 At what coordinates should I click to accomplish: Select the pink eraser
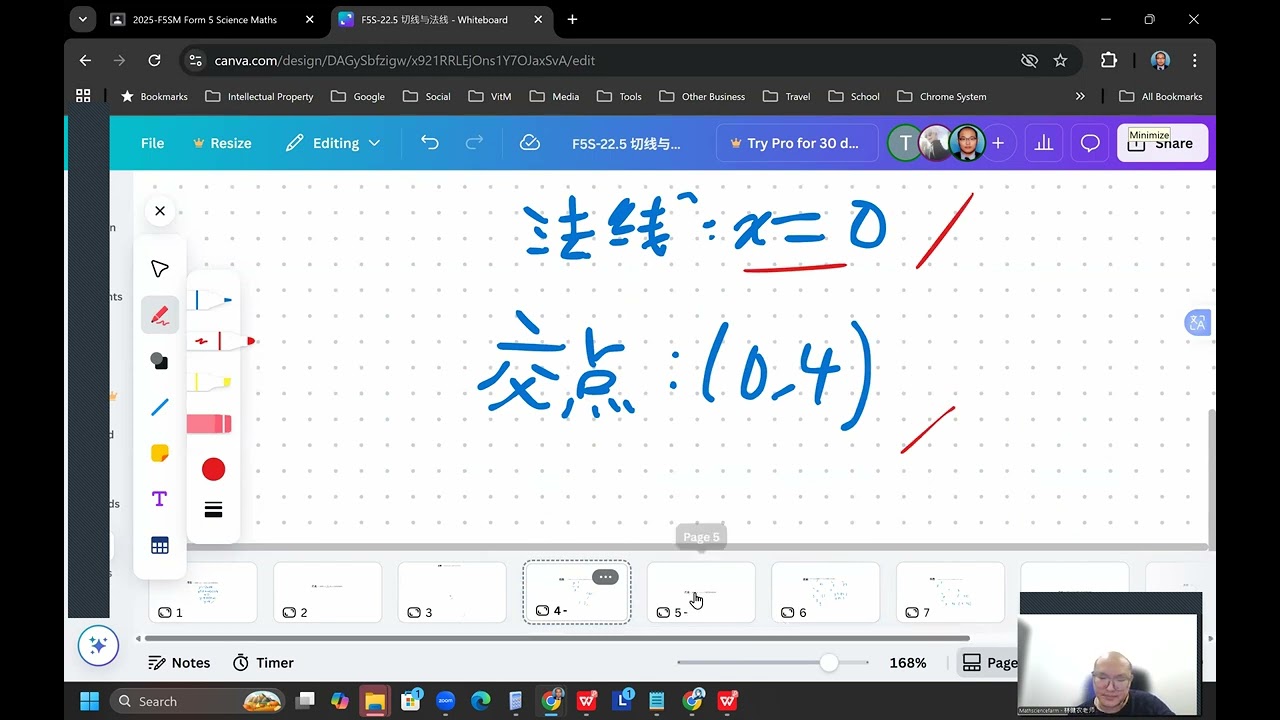210,424
